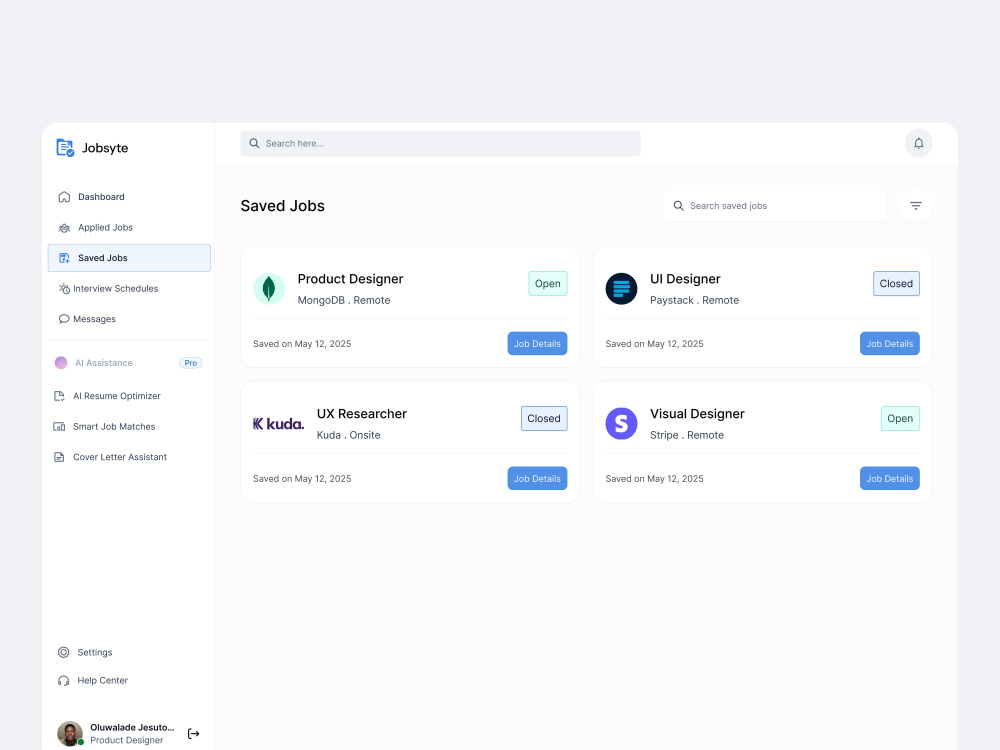Click the "Visual Designer" job title
This screenshot has height=750, width=1000.
697,414
